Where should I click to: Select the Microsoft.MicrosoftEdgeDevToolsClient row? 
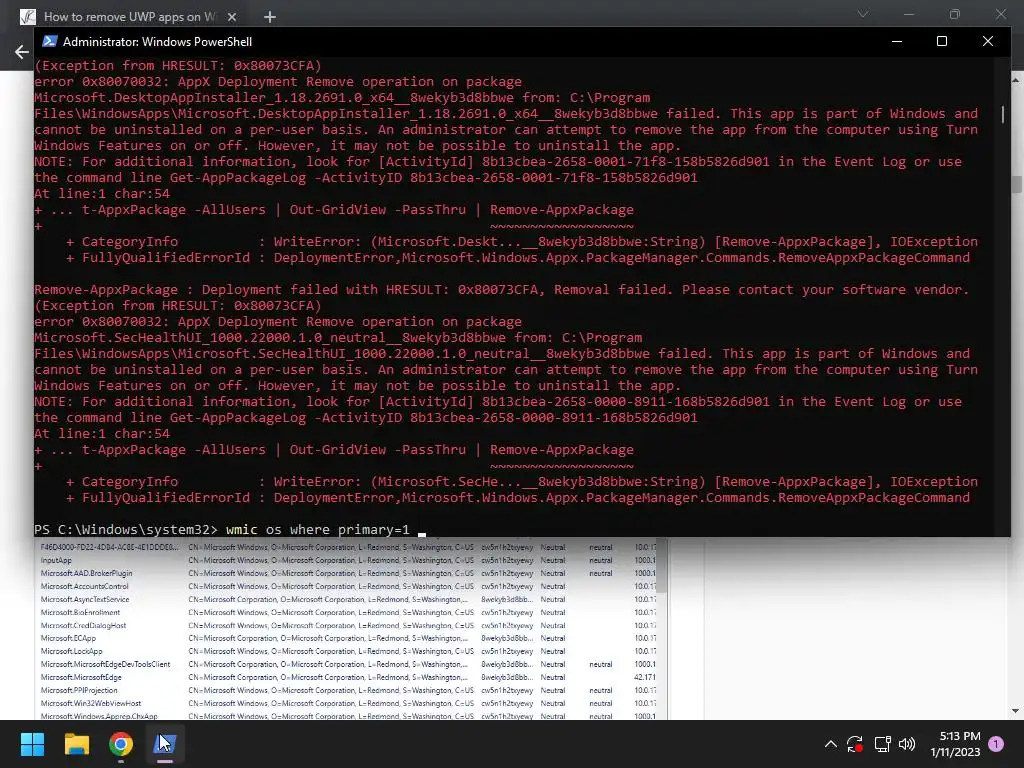(x=347, y=664)
